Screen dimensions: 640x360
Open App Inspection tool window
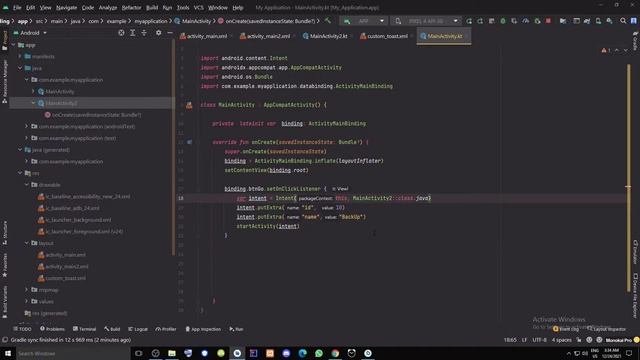point(203,329)
